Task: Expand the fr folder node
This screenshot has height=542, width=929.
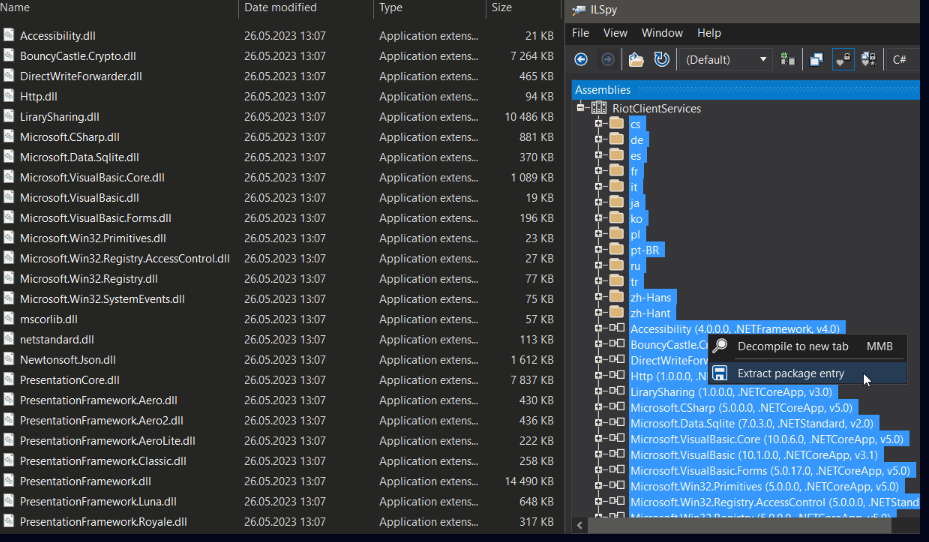Action: [598, 171]
